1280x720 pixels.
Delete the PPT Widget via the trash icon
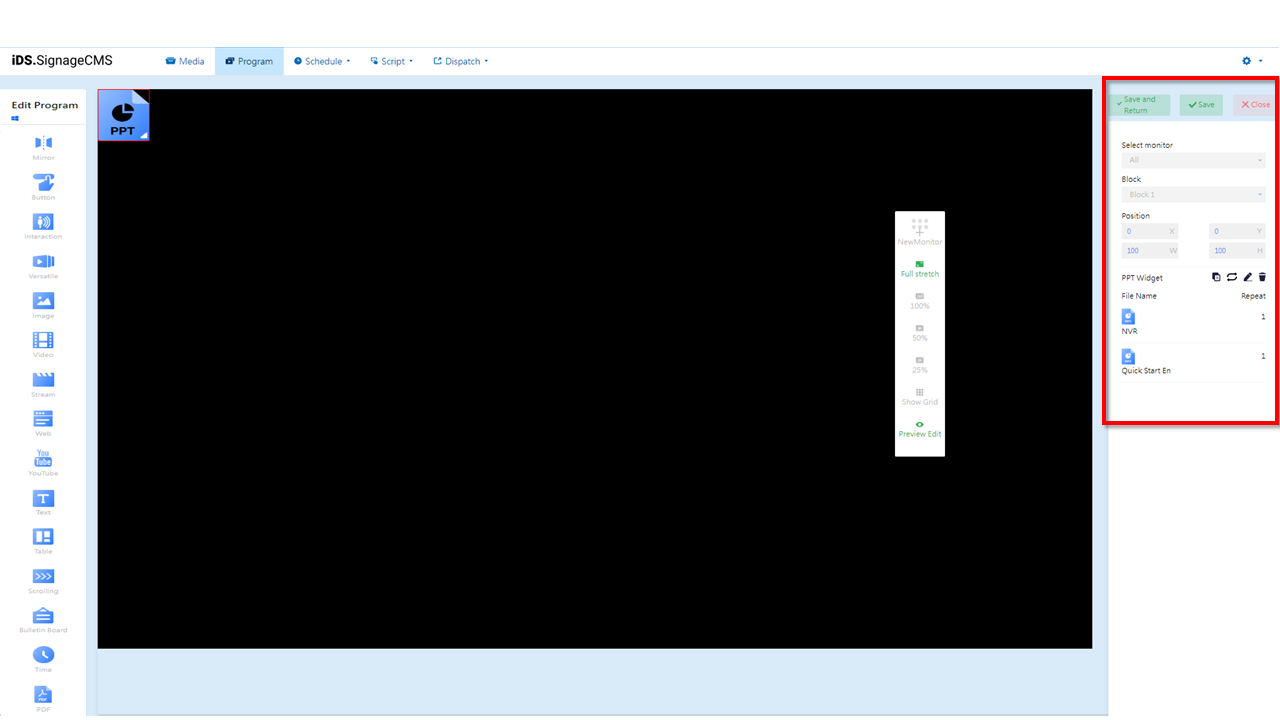pos(1262,277)
